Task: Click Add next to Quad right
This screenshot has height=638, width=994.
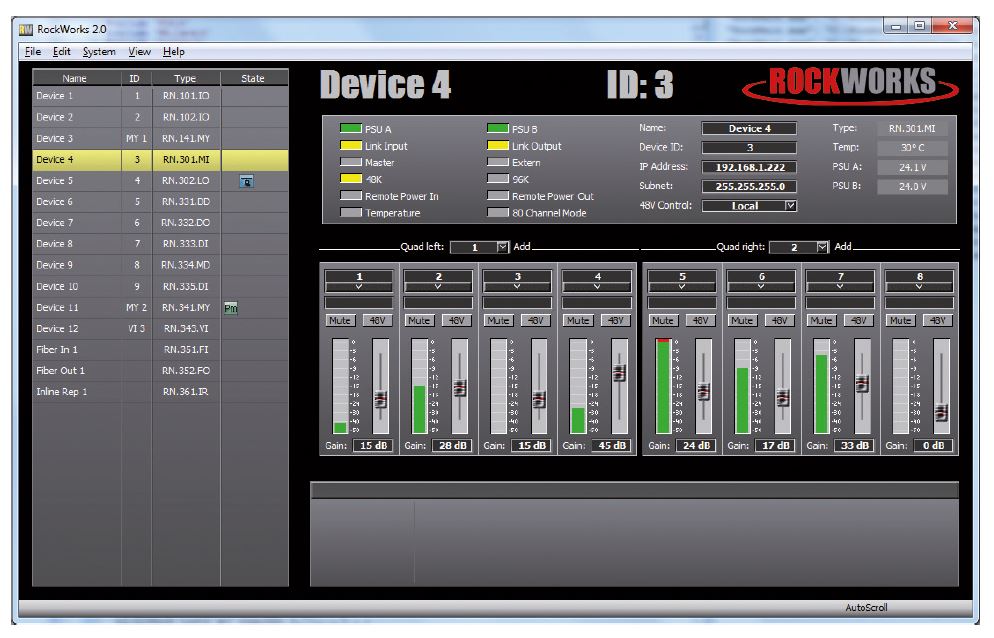Action: (843, 247)
